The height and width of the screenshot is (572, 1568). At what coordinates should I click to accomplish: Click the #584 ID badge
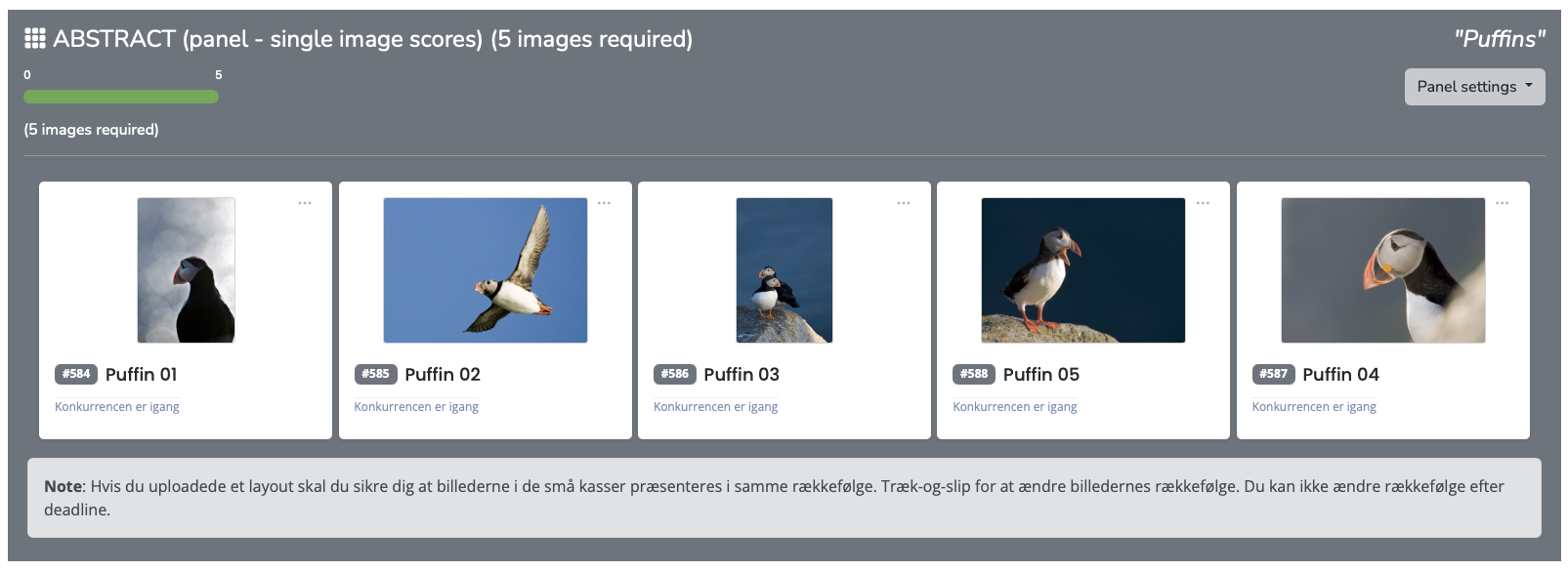76,374
